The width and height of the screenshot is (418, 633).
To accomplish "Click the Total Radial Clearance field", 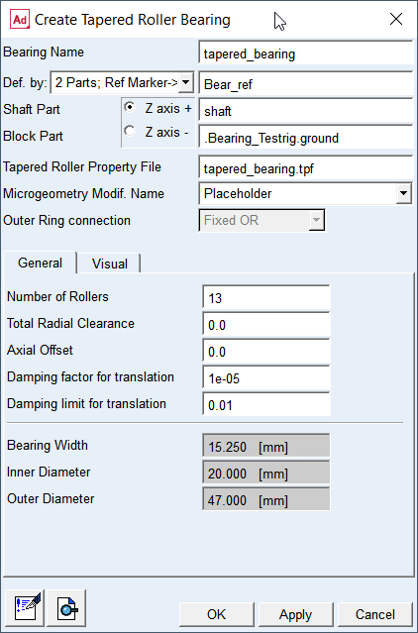I will (266, 325).
